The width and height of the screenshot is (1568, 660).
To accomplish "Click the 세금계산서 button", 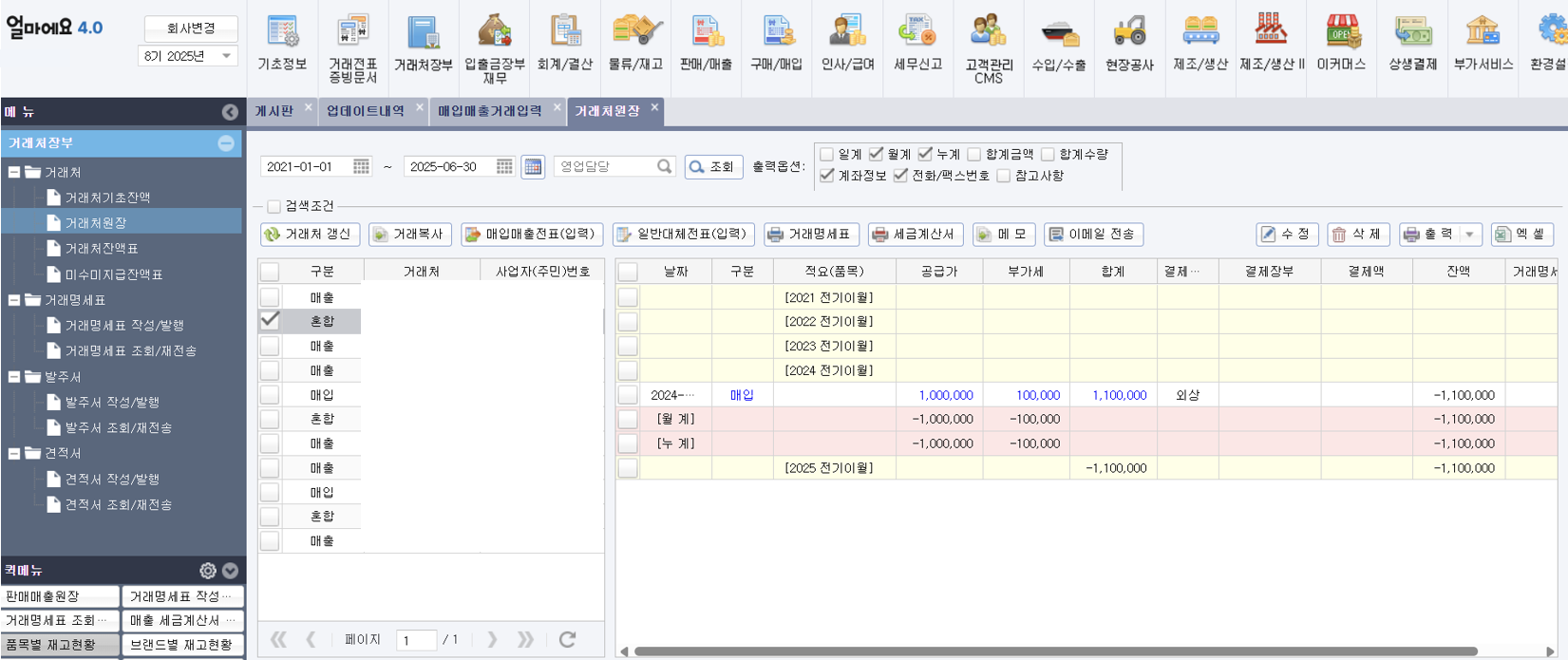I will click(x=916, y=235).
